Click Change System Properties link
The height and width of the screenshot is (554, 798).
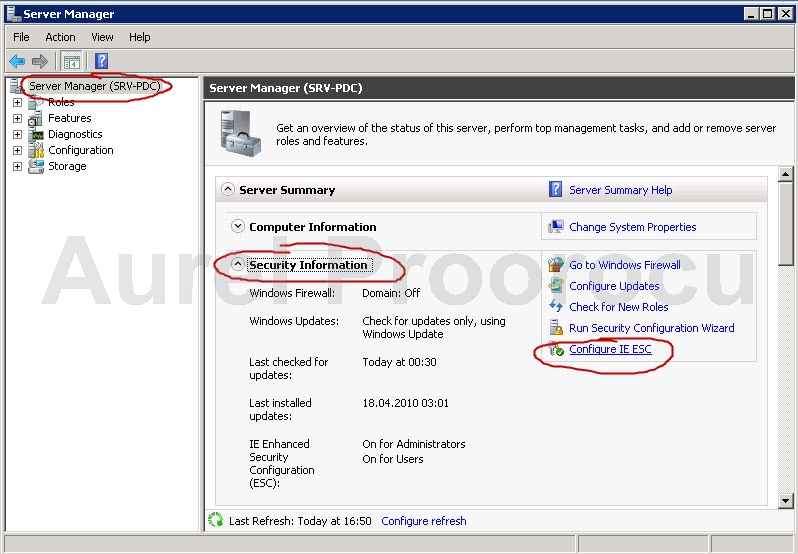633,227
